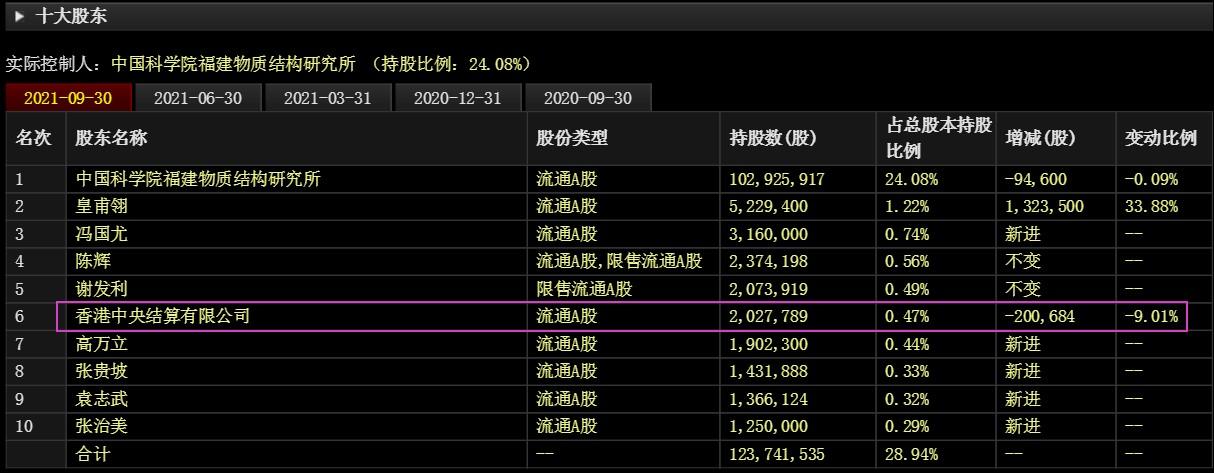Click holding value 5,229,400

767,207
